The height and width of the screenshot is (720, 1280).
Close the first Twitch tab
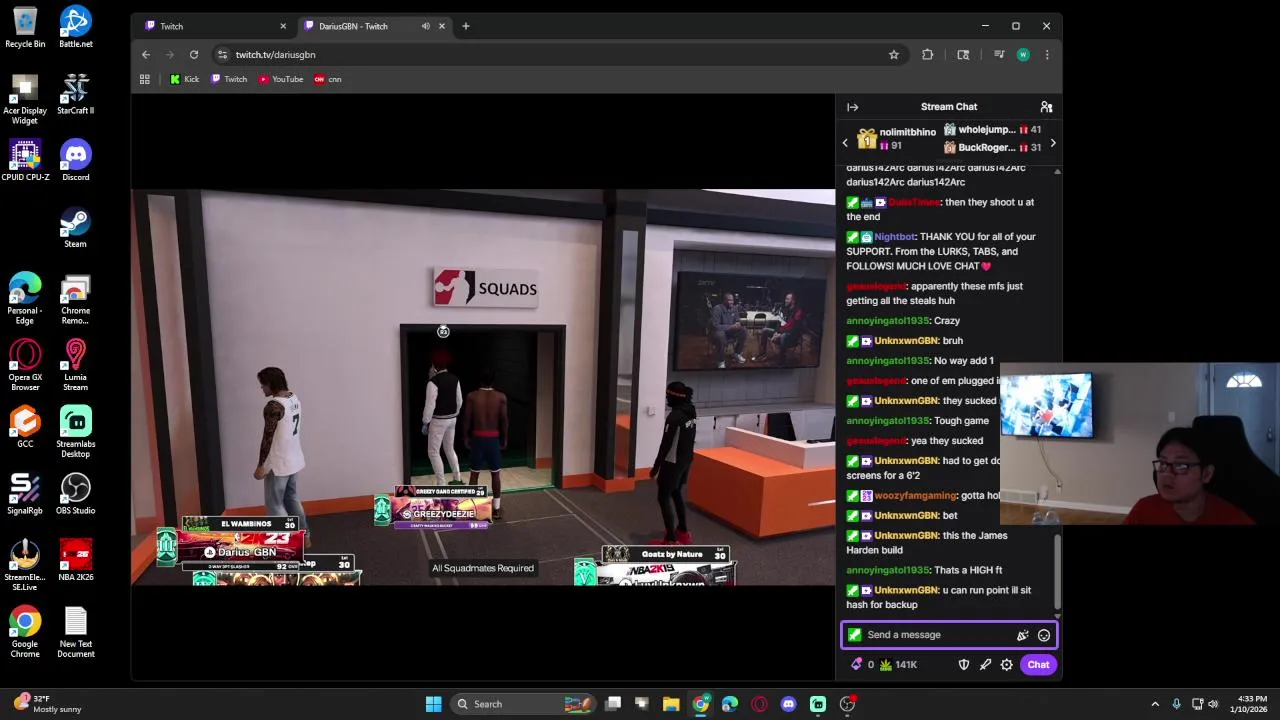283,26
